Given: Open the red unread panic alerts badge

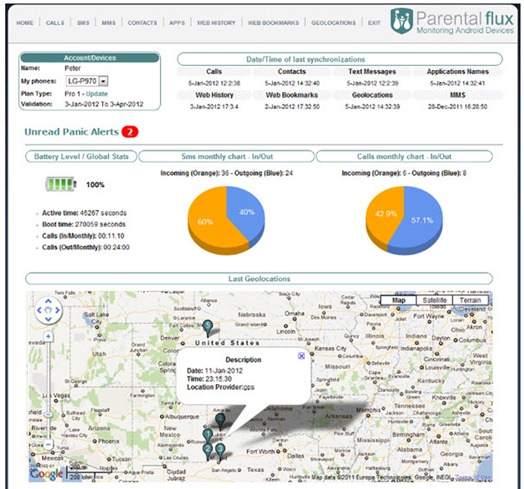Looking at the screenshot, I should click(x=130, y=132).
